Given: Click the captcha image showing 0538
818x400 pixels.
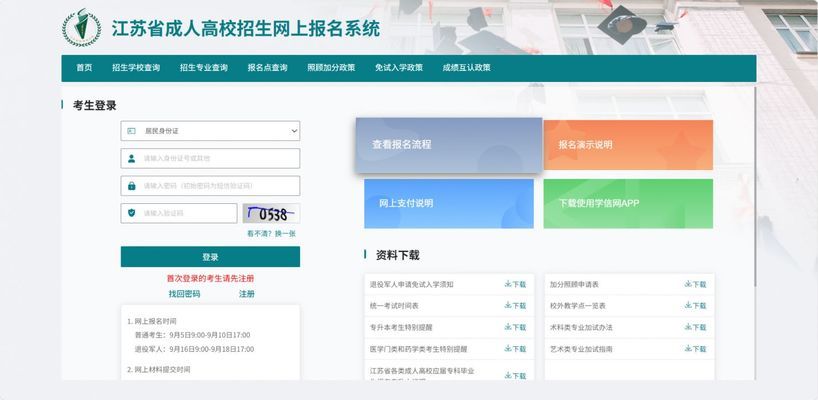Looking at the screenshot, I should [271, 213].
